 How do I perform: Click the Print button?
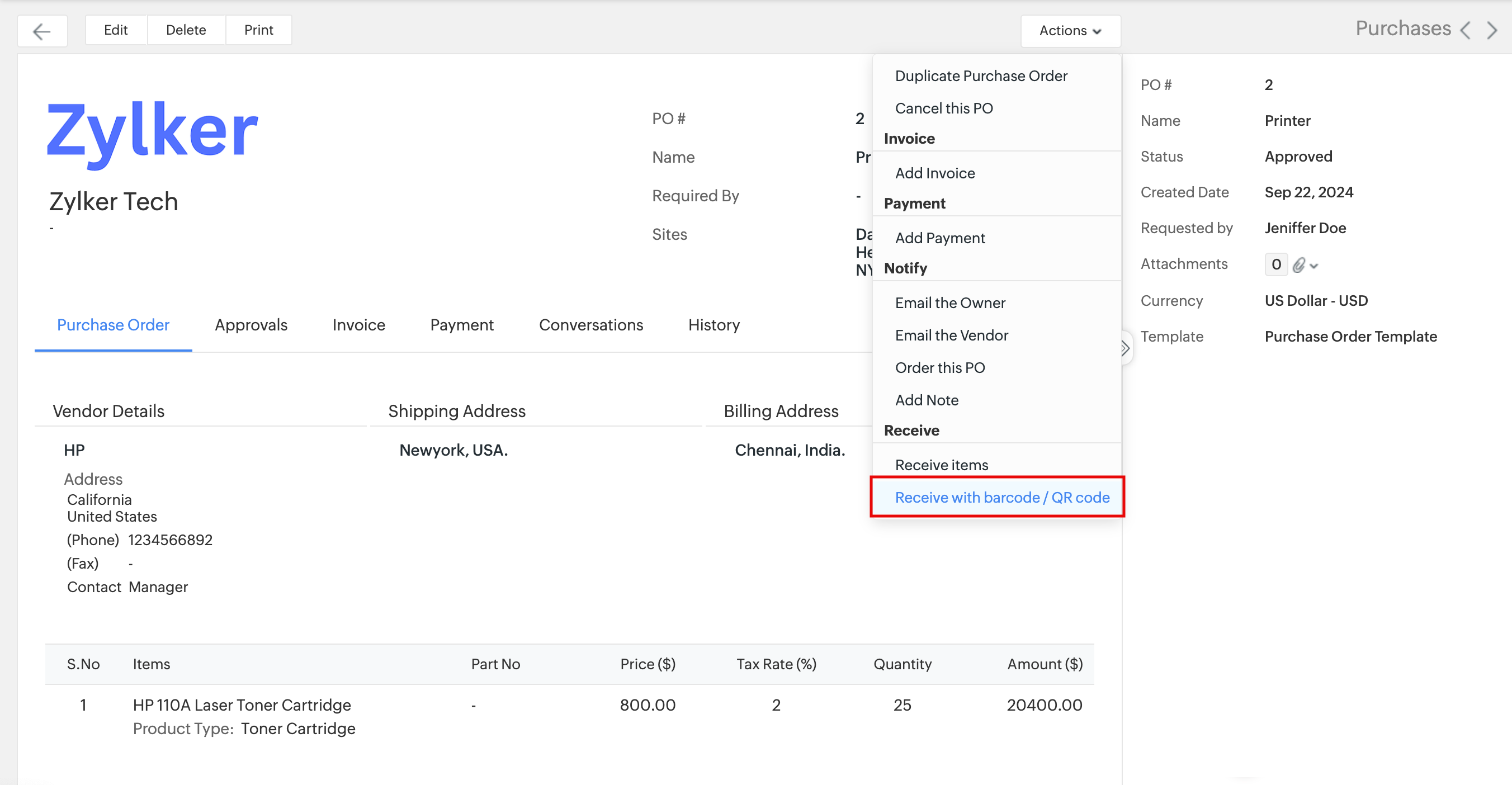pos(258,30)
